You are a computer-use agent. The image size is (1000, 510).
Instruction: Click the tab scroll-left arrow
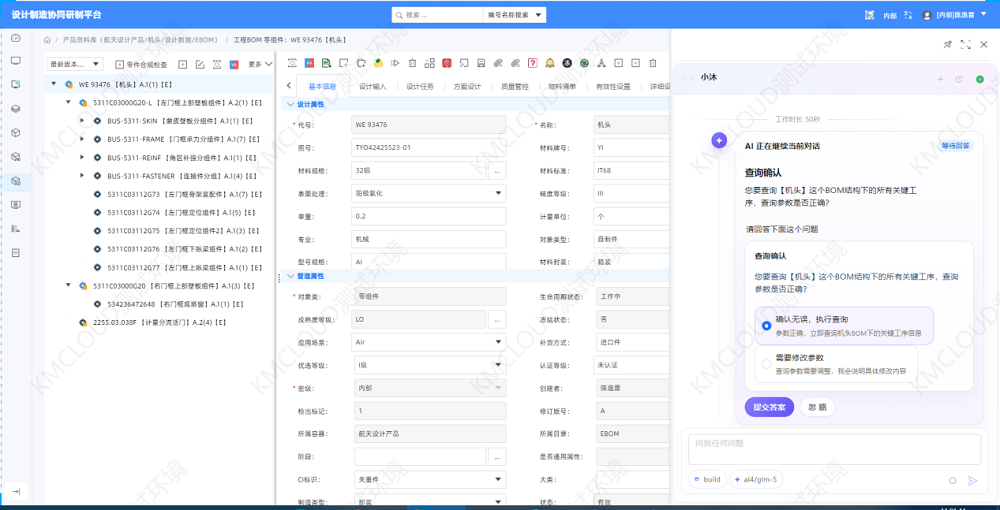coord(288,85)
